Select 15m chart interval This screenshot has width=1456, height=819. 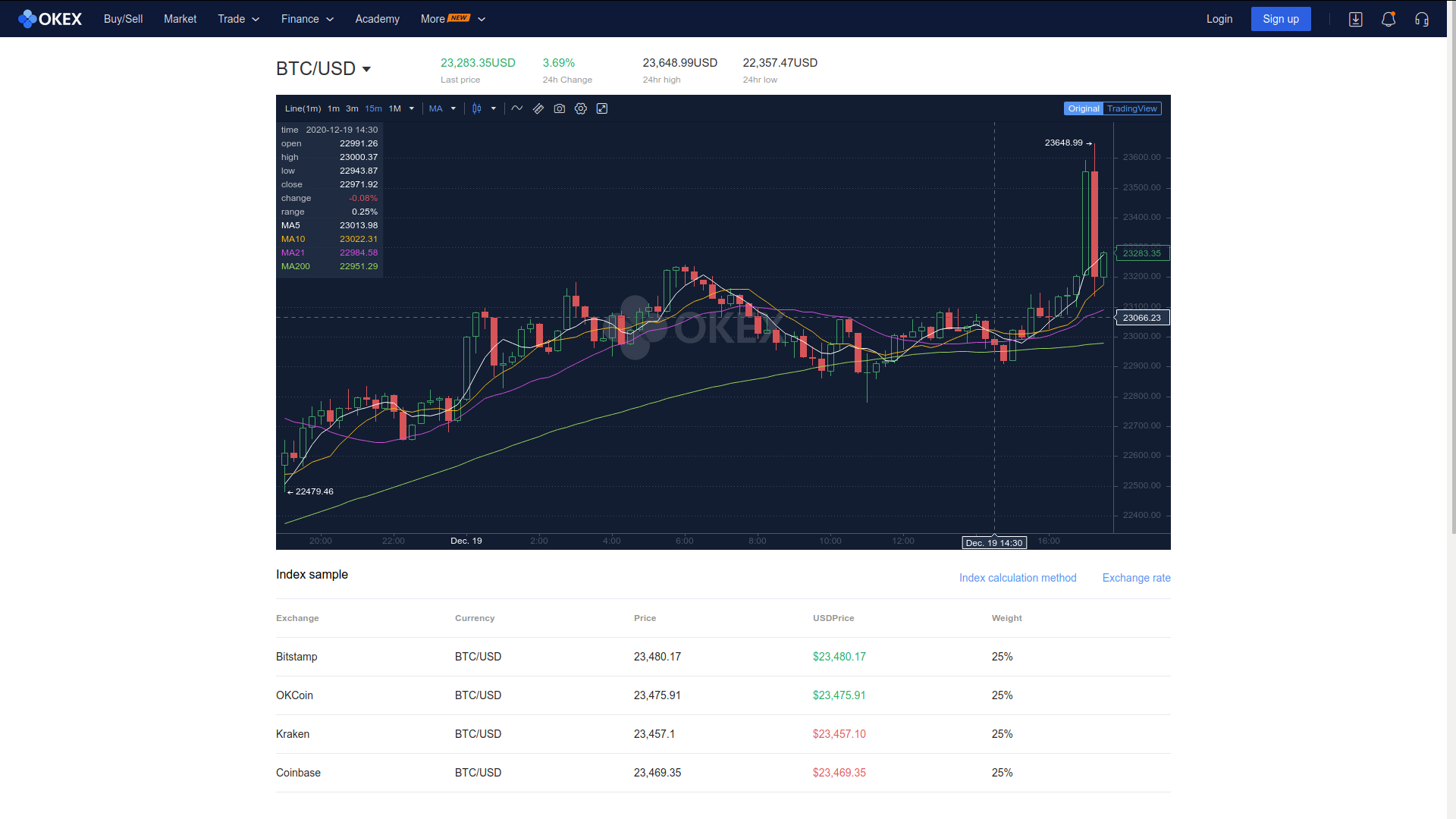click(x=374, y=108)
